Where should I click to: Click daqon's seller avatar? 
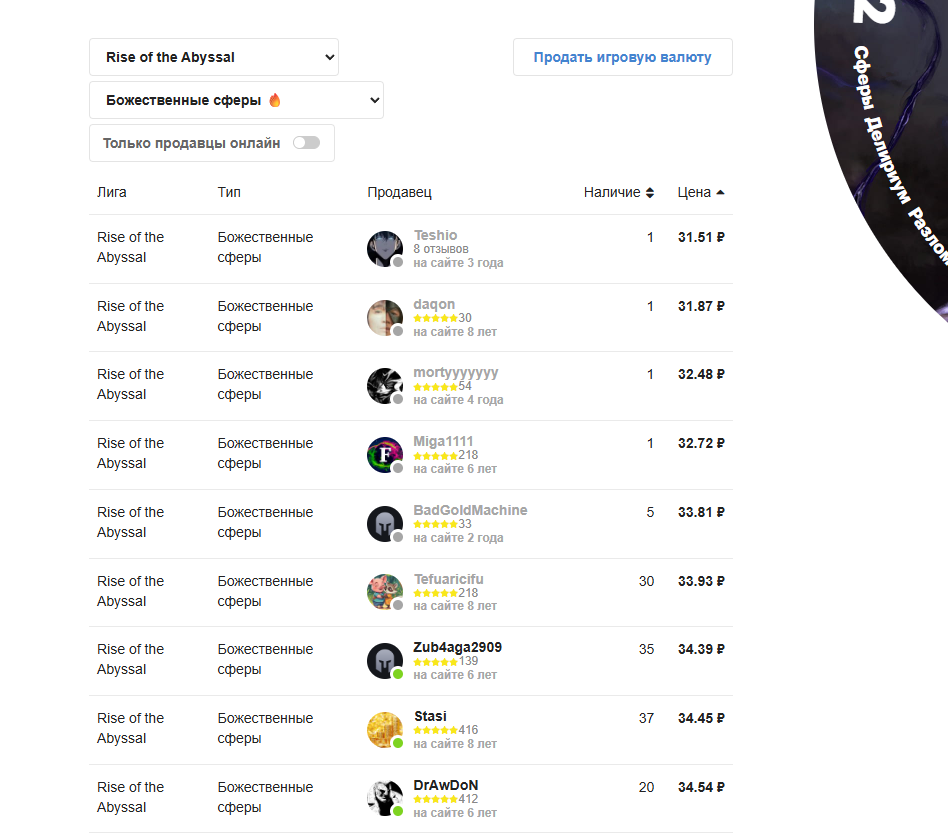[x=385, y=317]
